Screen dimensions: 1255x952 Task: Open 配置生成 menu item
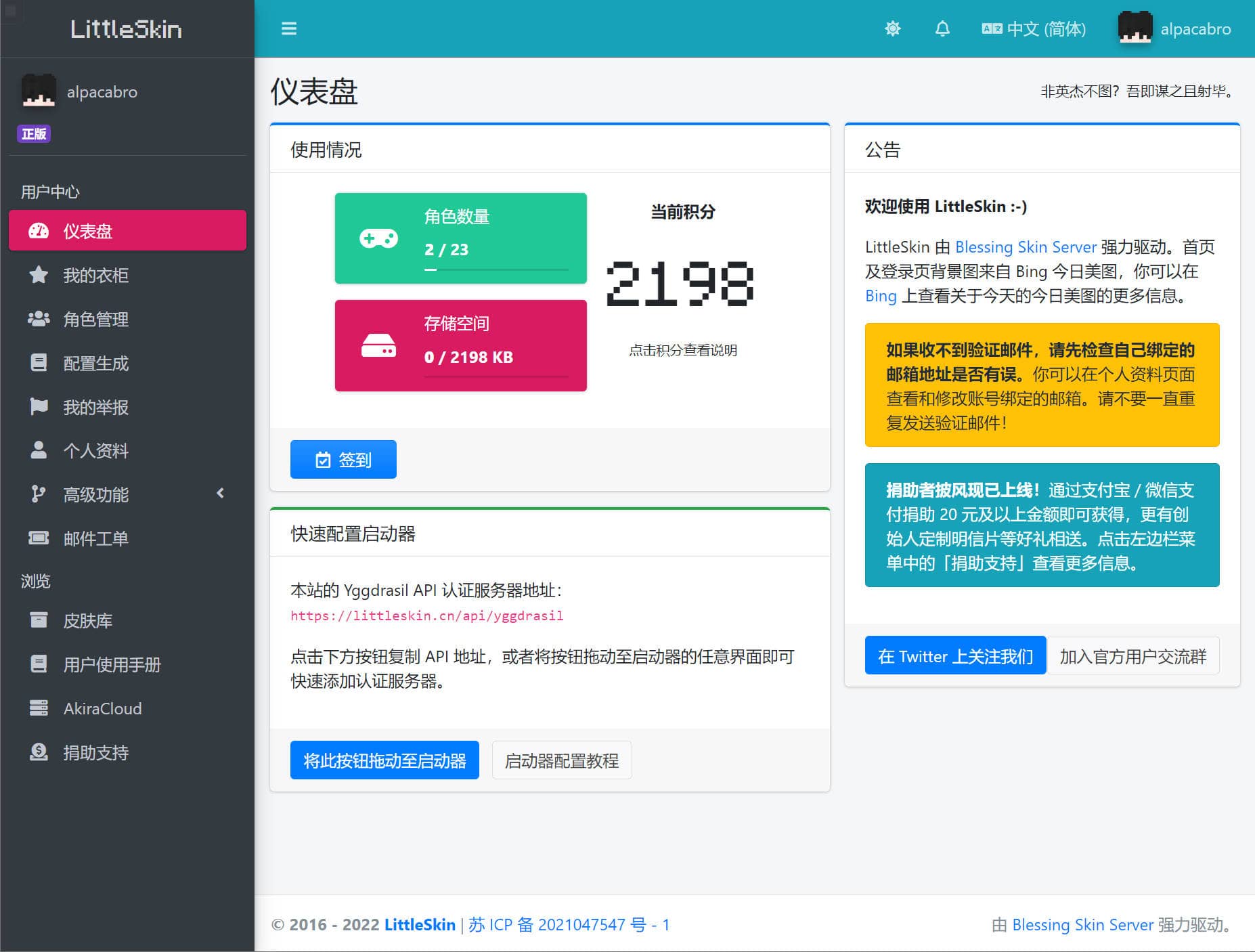127,363
